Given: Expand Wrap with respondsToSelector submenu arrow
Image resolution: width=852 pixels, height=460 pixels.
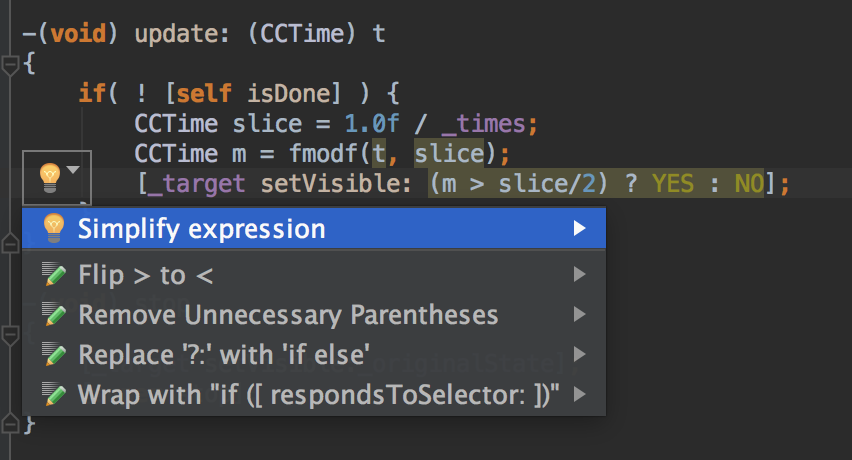Looking at the screenshot, I should coord(579,393).
